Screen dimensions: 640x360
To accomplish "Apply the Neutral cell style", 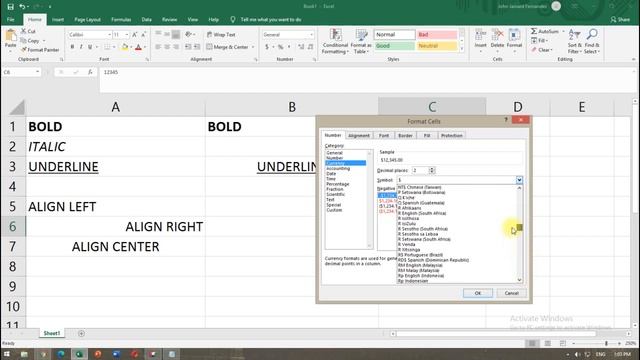I will [x=437, y=46].
